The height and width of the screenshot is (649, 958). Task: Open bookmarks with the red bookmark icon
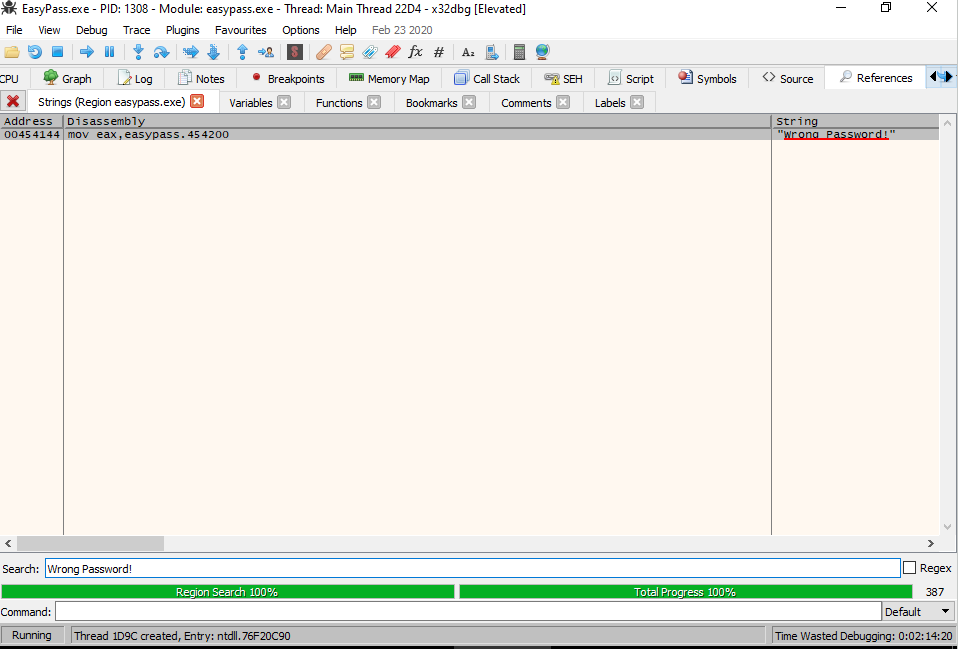tap(393, 52)
